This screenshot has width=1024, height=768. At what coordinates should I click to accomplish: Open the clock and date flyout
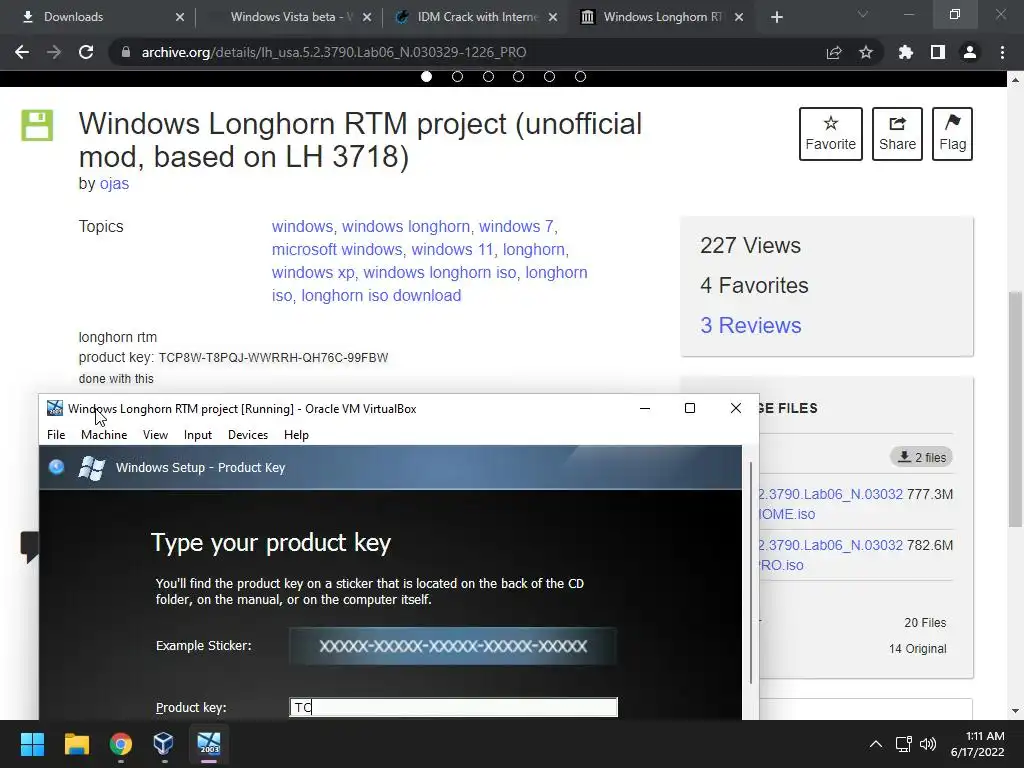pos(977,744)
